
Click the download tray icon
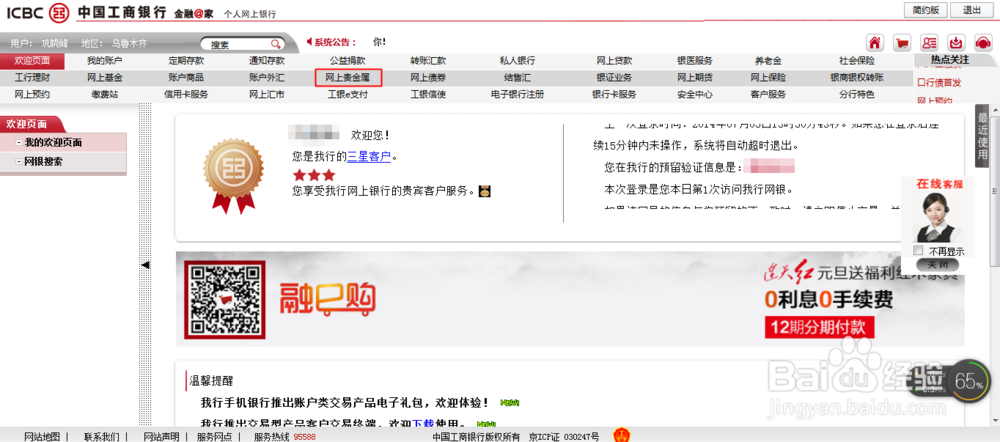(x=956, y=43)
